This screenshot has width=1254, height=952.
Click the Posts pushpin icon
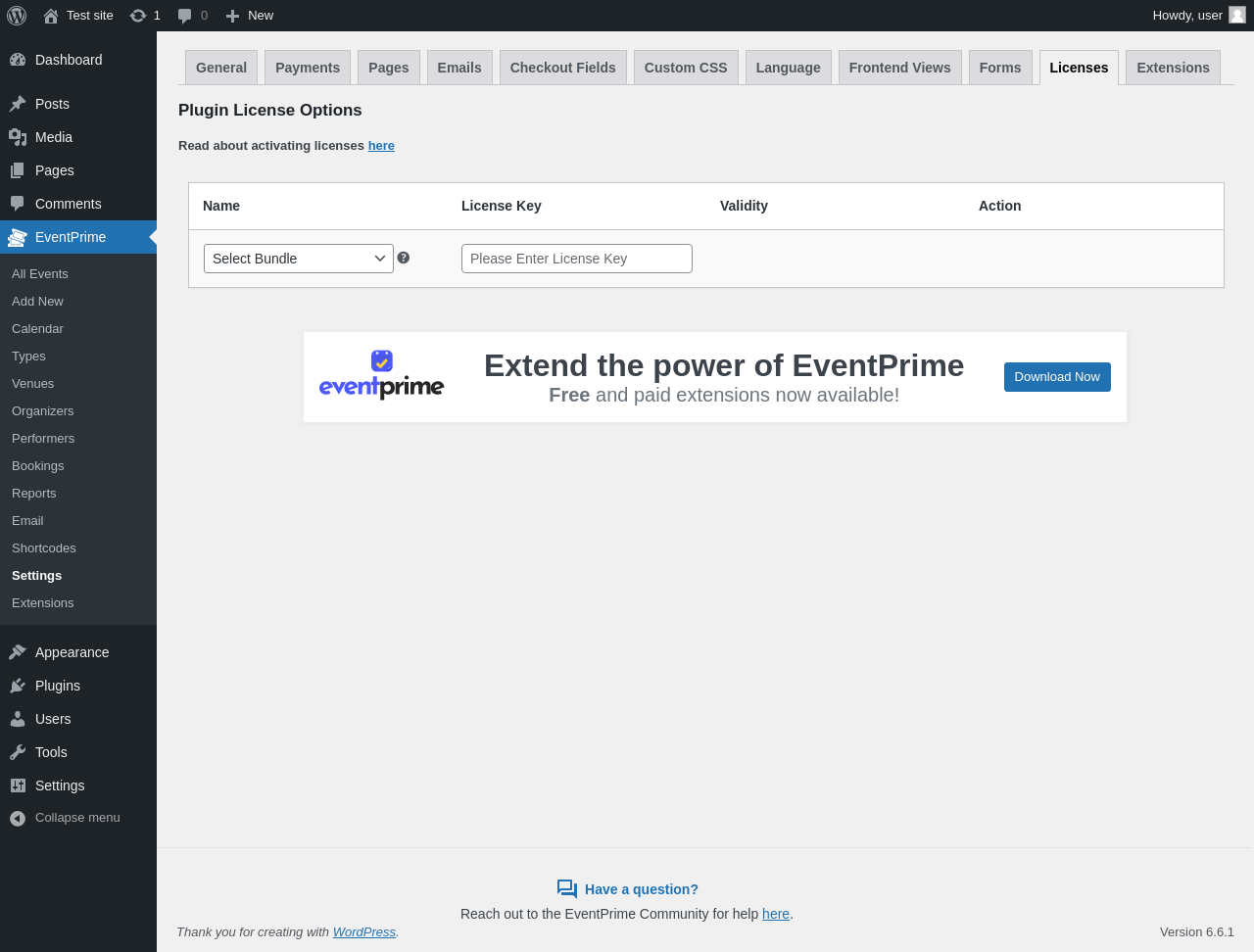coord(18,104)
